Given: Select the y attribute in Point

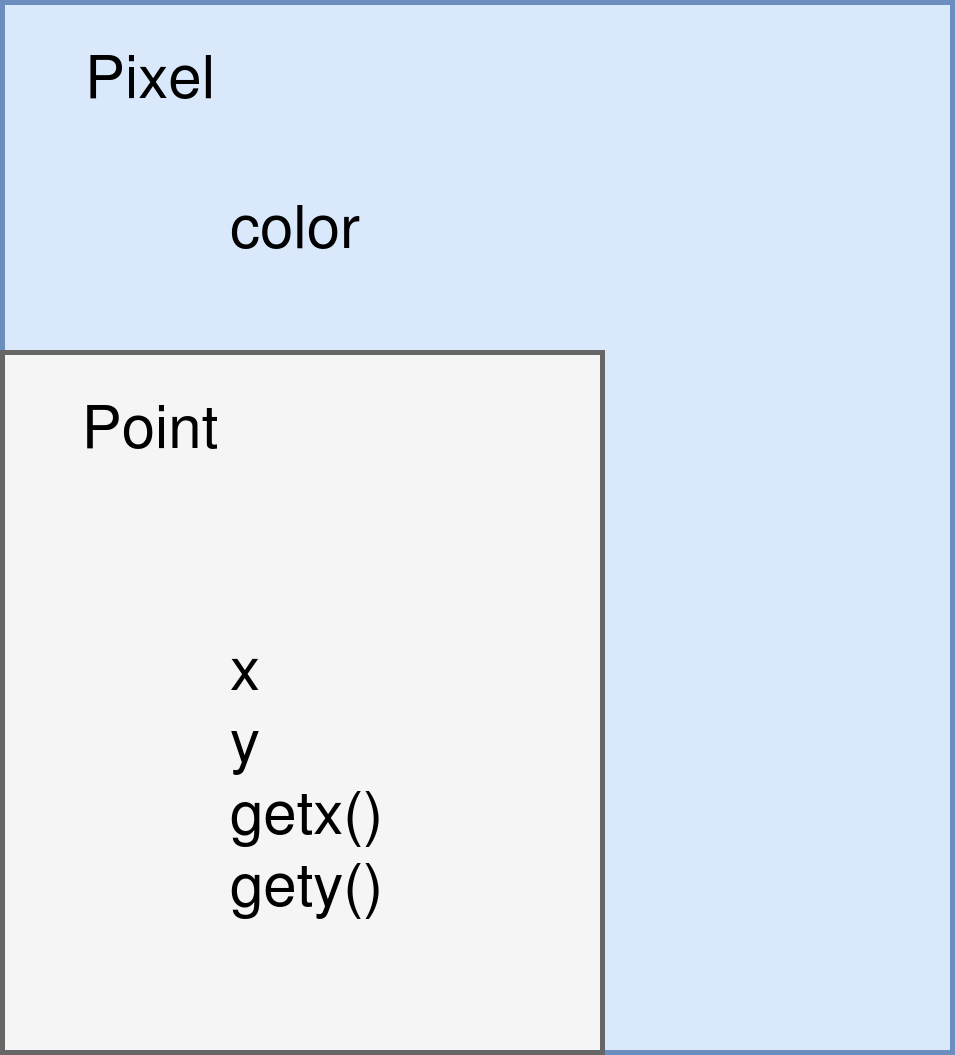Looking at the screenshot, I should point(244,745).
